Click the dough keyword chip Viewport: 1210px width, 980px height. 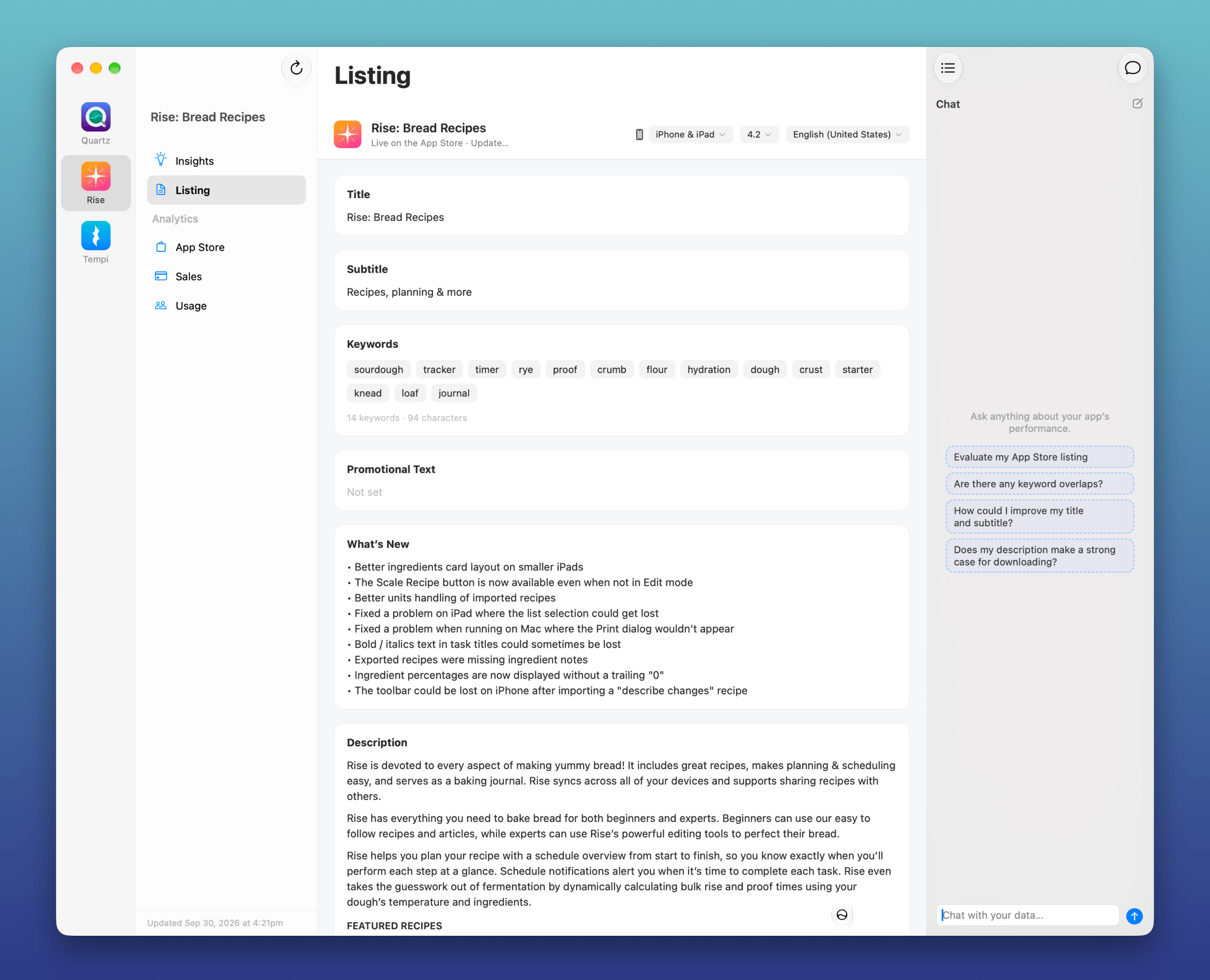(765, 370)
